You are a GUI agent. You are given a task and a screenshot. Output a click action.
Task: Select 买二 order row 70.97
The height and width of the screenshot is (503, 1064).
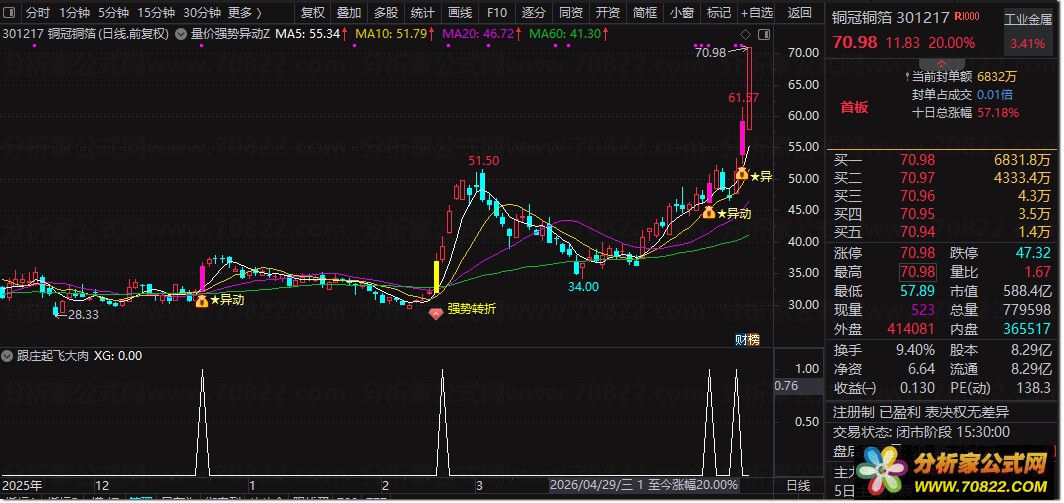tap(943, 179)
